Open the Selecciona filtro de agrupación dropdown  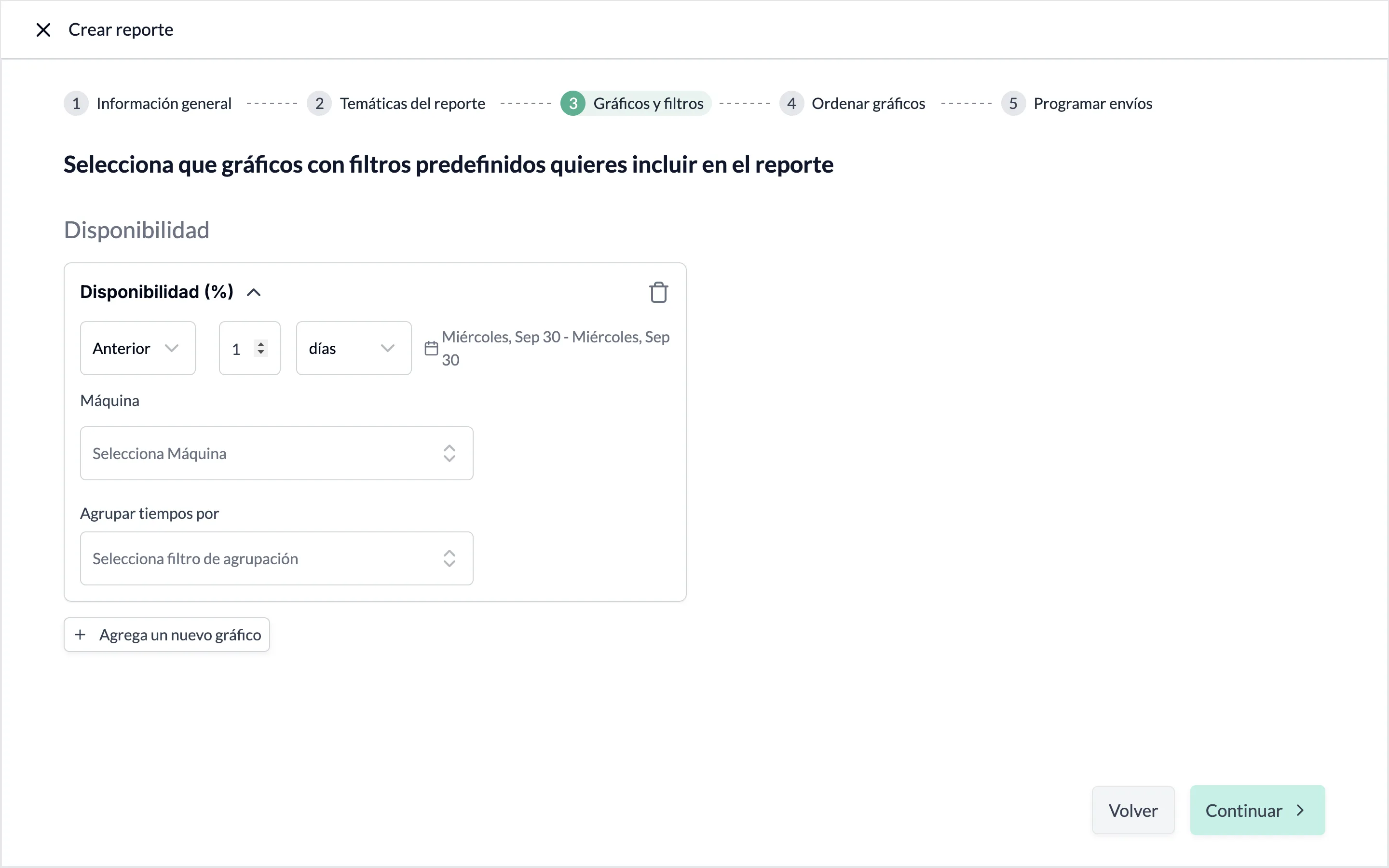[277, 558]
